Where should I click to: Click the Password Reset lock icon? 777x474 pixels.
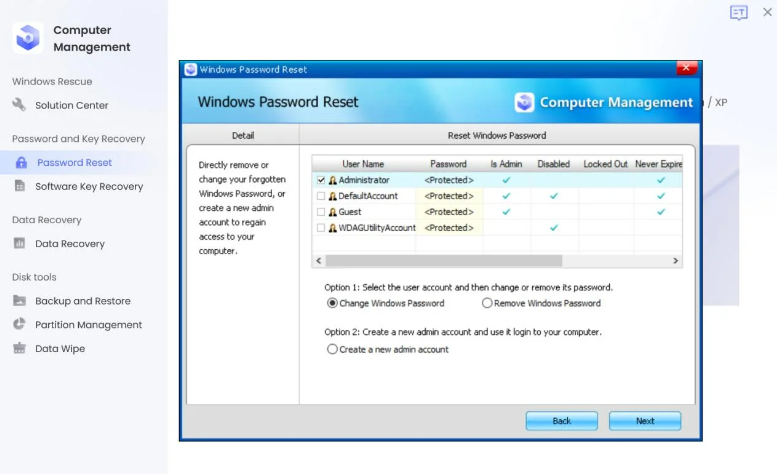pos(21,162)
